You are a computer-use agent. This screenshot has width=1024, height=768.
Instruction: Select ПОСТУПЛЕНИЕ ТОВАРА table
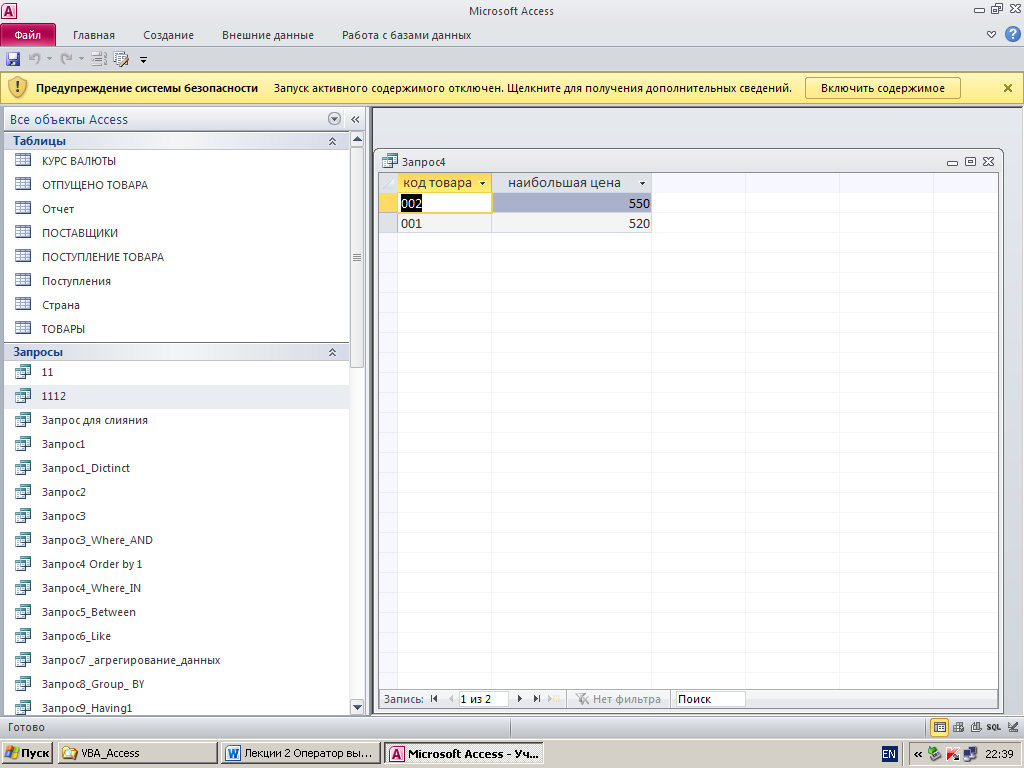(x=103, y=257)
